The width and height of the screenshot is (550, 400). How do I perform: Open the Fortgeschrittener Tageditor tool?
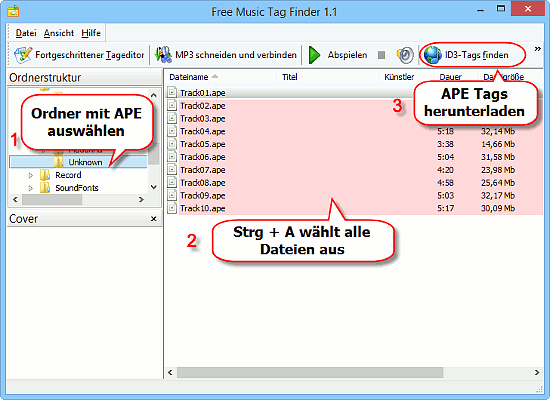[x=79, y=55]
